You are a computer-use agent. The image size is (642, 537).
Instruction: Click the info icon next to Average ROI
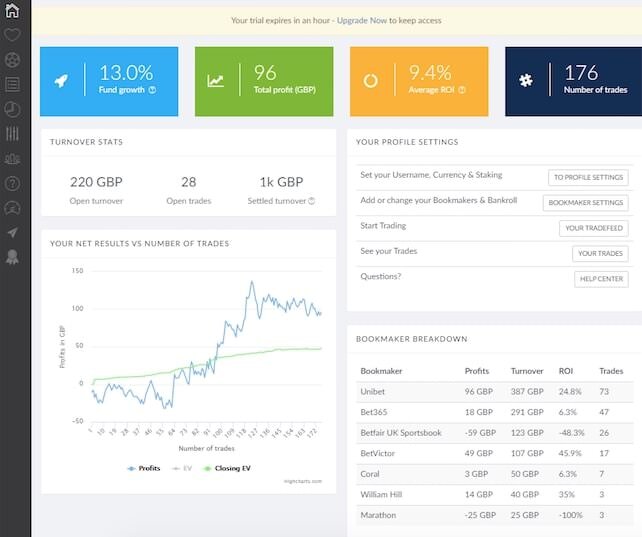462,90
